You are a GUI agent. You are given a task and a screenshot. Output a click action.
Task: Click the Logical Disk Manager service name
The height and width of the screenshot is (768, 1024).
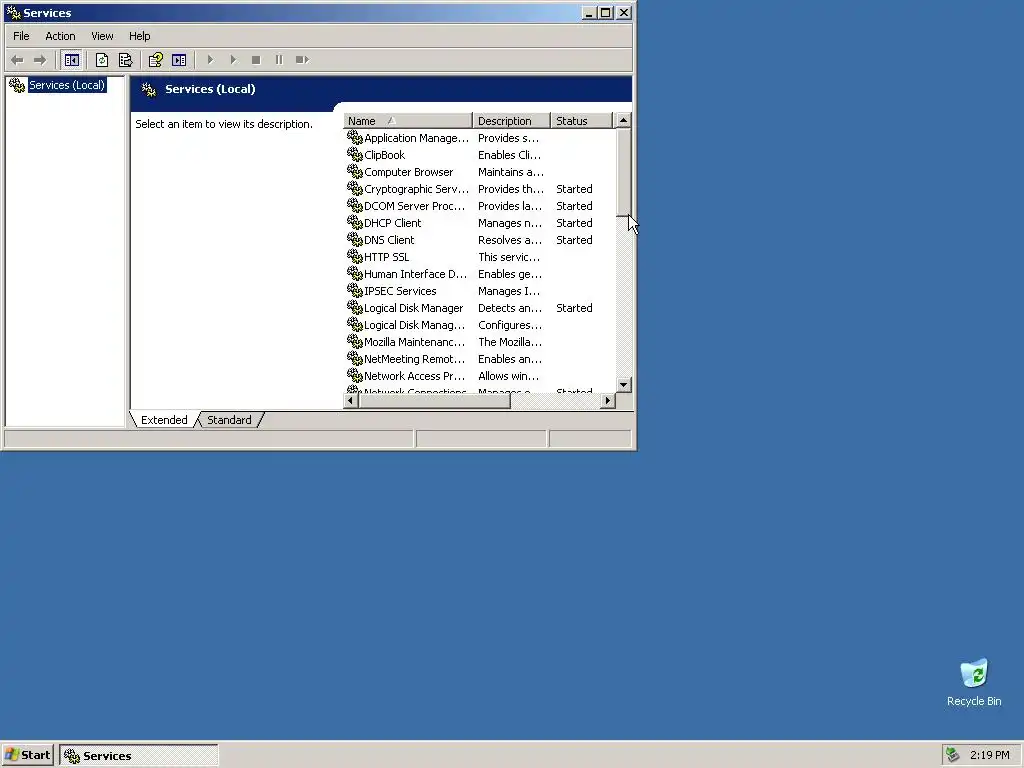(413, 308)
